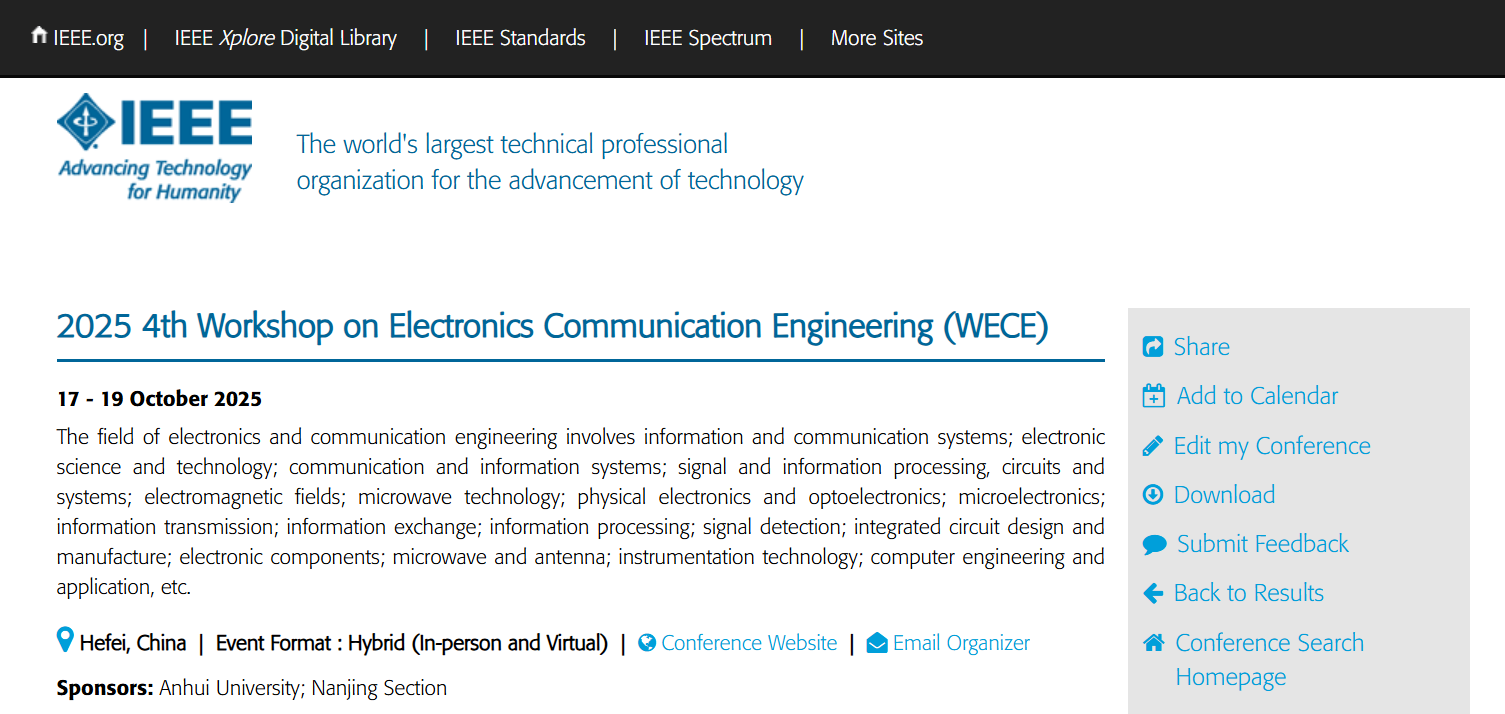
Task: Click the Download circle arrow icon
Action: pyautogui.click(x=1153, y=495)
